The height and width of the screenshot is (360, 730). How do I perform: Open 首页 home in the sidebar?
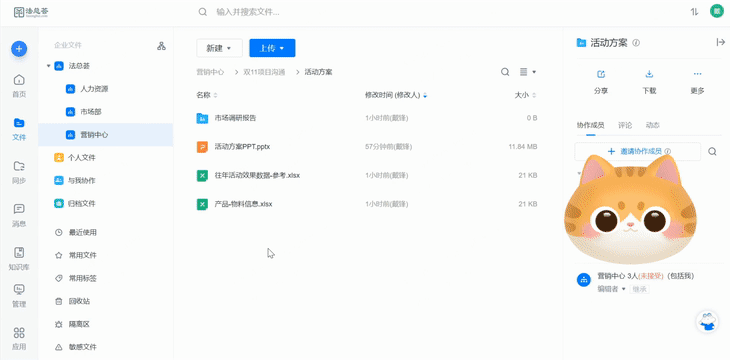(x=19, y=86)
